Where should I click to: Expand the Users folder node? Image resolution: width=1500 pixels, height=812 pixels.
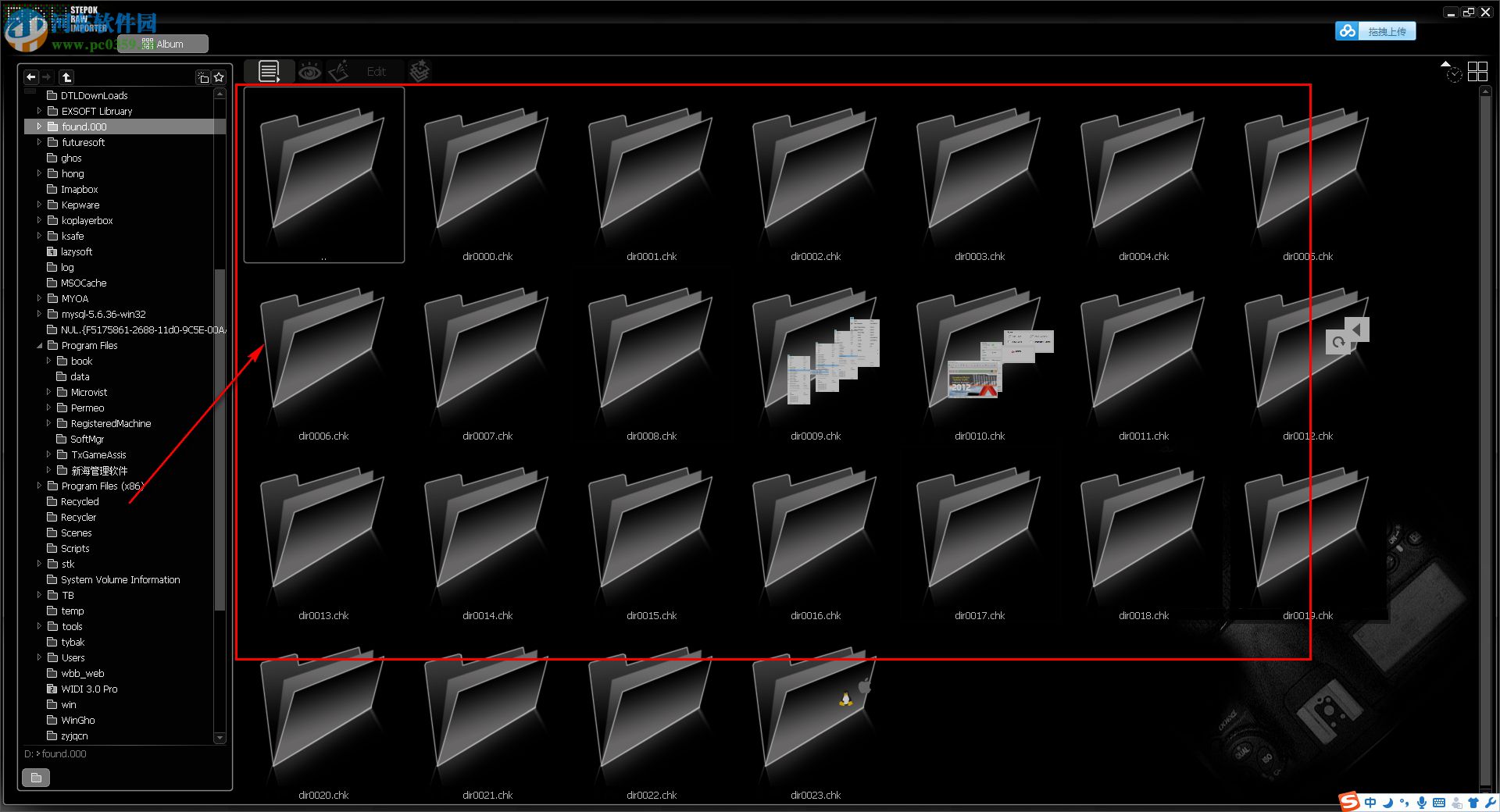pyautogui.click(x=39, y=657)
